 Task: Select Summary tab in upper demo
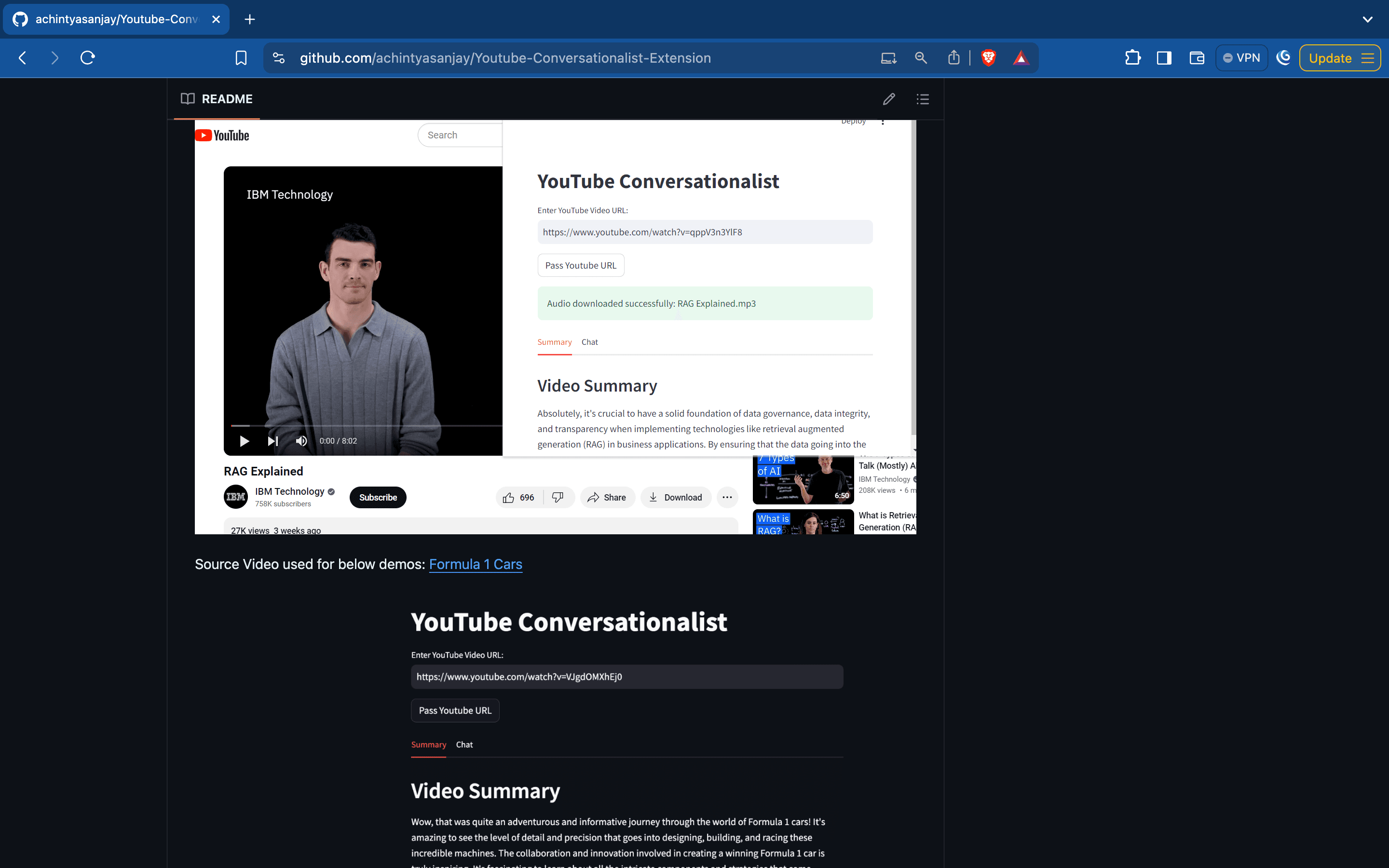[x=555, y=342]
